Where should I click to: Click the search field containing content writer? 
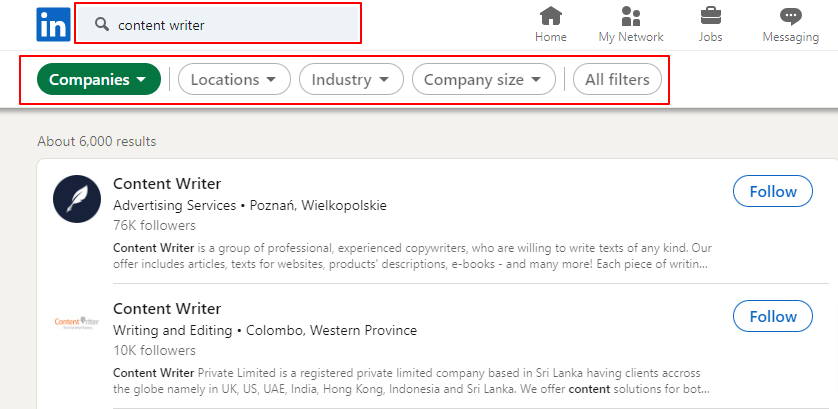pos(218,25)
